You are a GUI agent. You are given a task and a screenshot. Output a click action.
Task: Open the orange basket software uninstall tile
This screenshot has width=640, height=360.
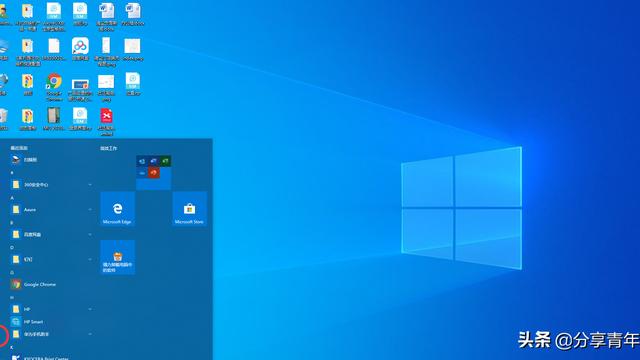point(118,257)
